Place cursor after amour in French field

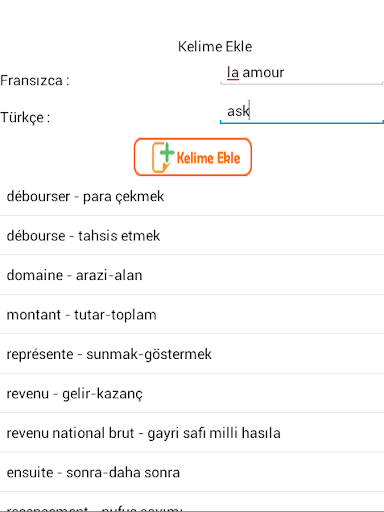tap(285, 72)
